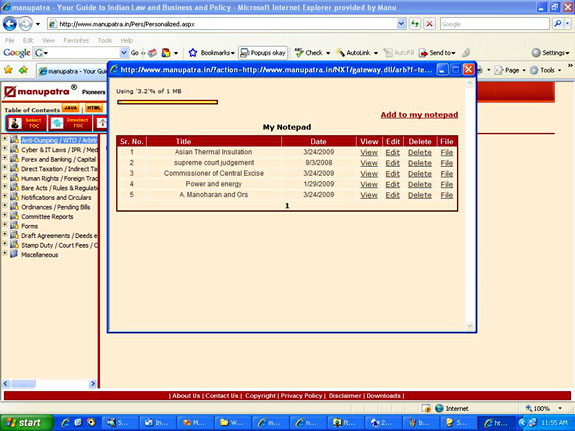Click the manupatra logo
Image resolution: width=575 pixels, height=431 pixels.
click(40, 91)
